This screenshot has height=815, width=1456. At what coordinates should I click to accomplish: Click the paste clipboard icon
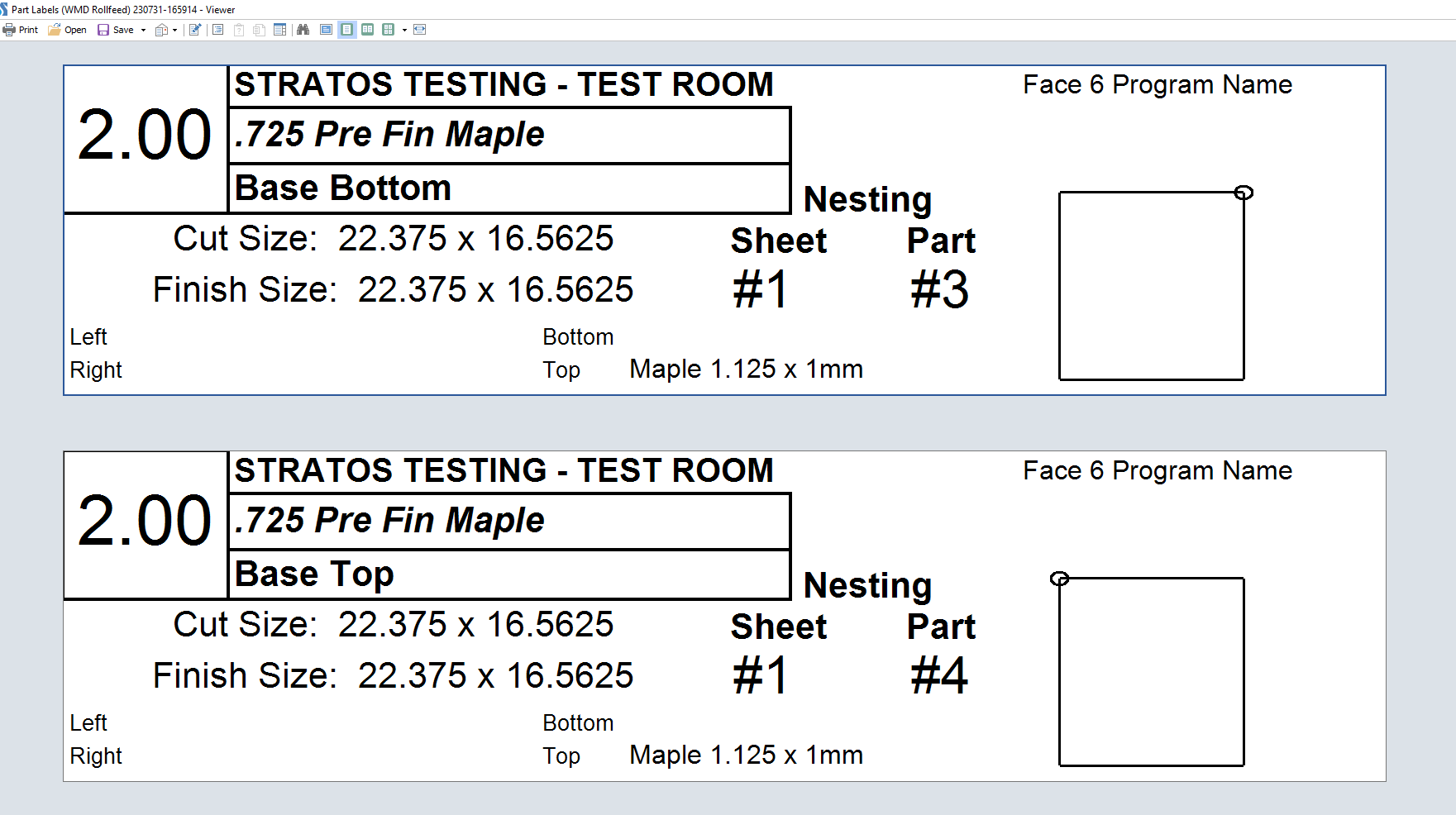(239, 30)
